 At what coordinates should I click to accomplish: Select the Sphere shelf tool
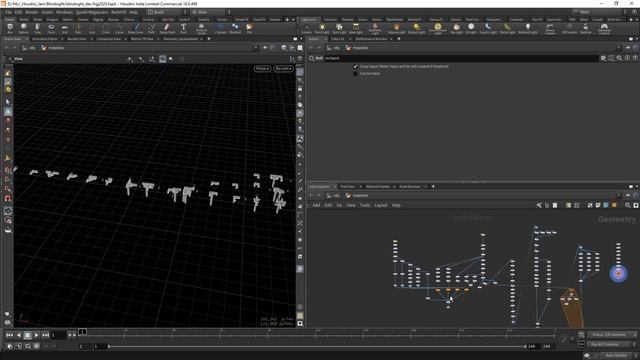click(24, 29)
